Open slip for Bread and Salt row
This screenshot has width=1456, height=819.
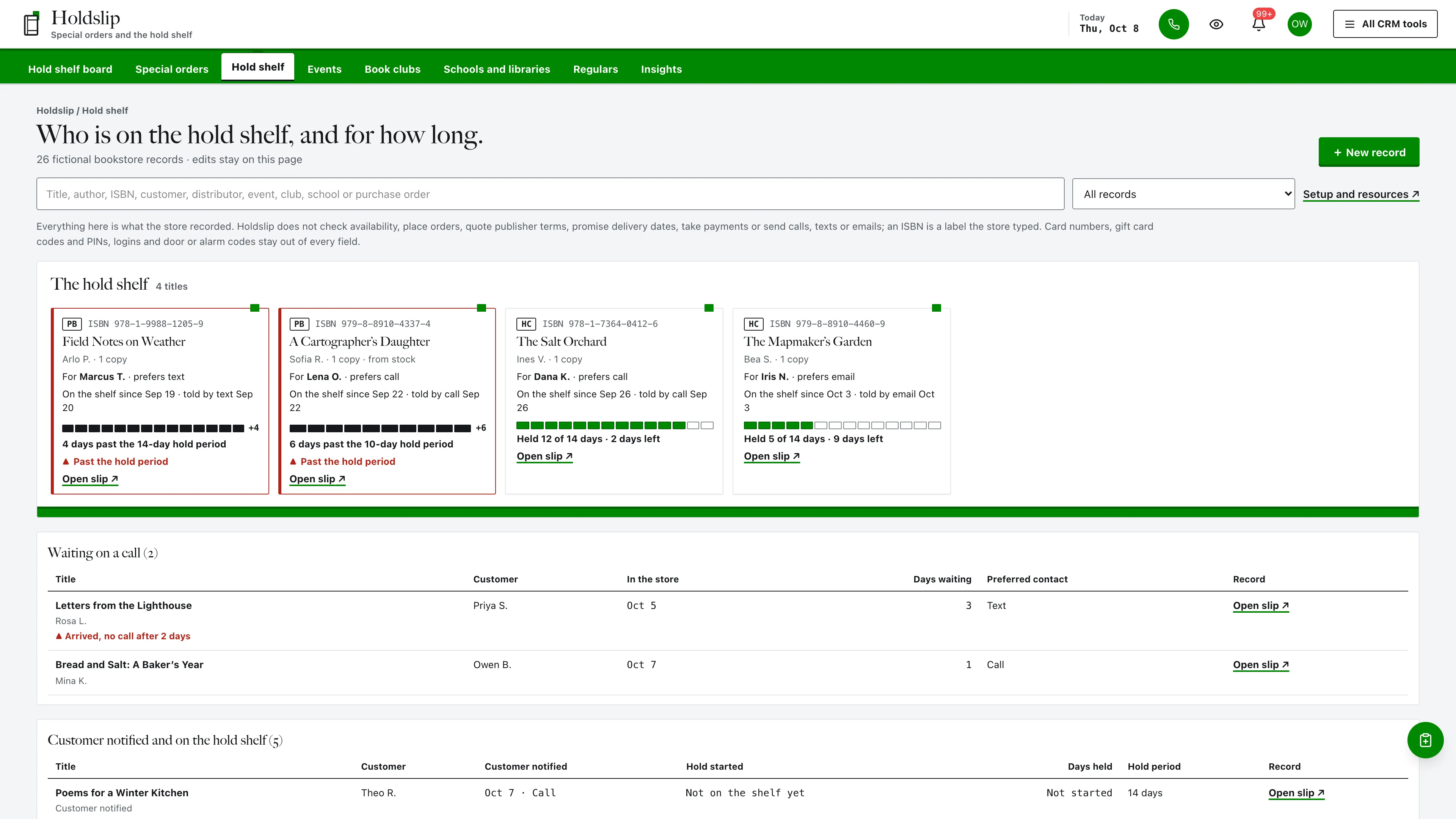pos(1260,665)
